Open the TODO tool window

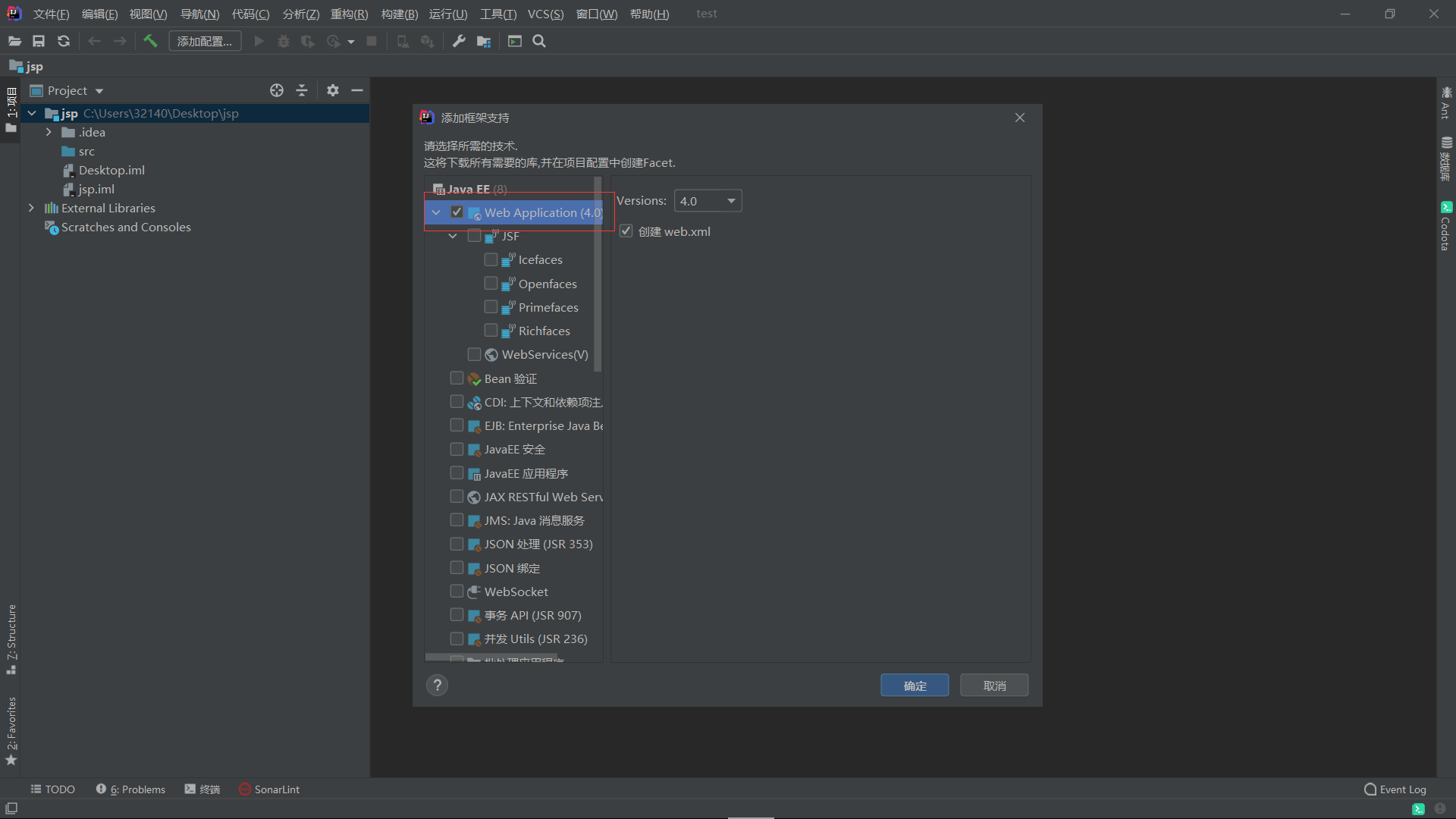point(53,789)
